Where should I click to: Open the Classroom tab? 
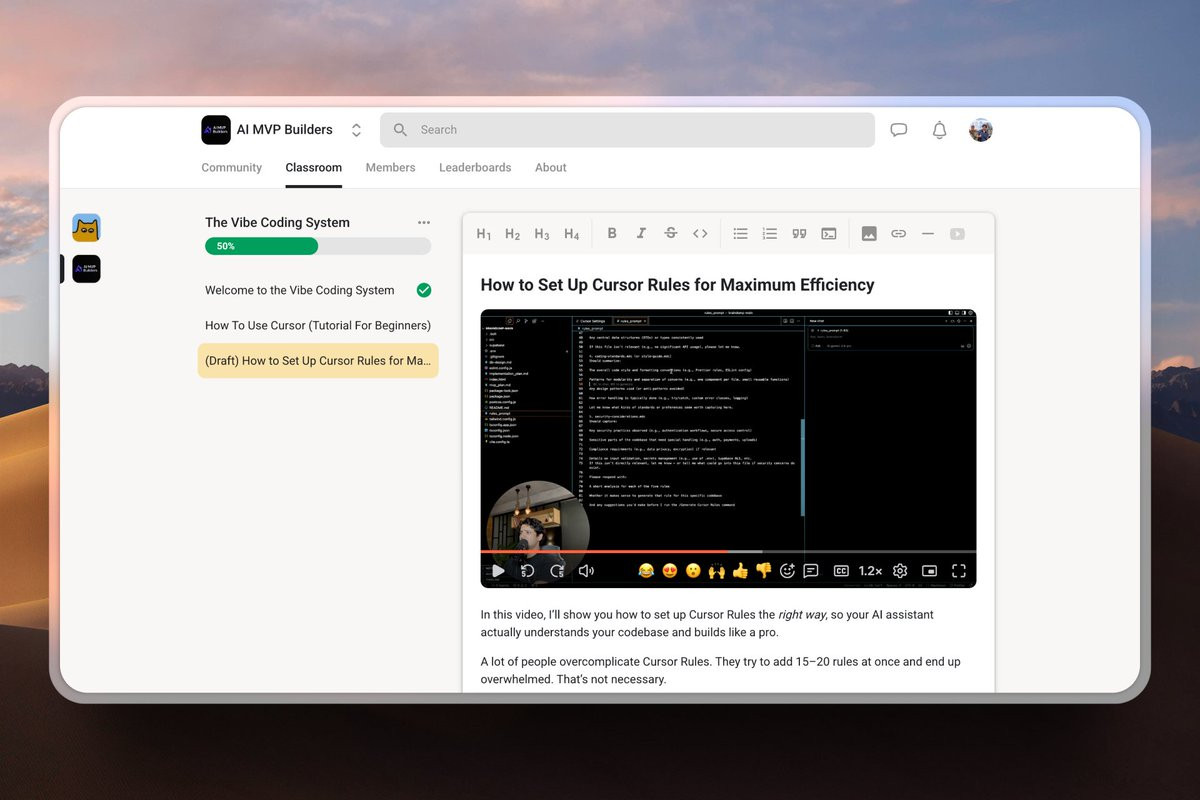pos(313,168)
